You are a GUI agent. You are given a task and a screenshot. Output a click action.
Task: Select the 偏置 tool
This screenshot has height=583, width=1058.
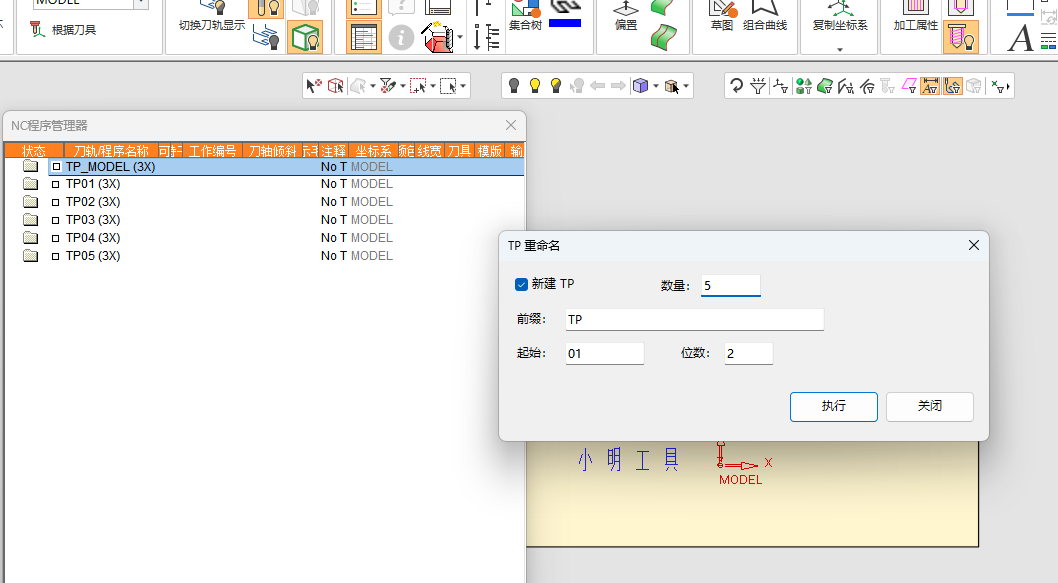[x=625, y=16]
